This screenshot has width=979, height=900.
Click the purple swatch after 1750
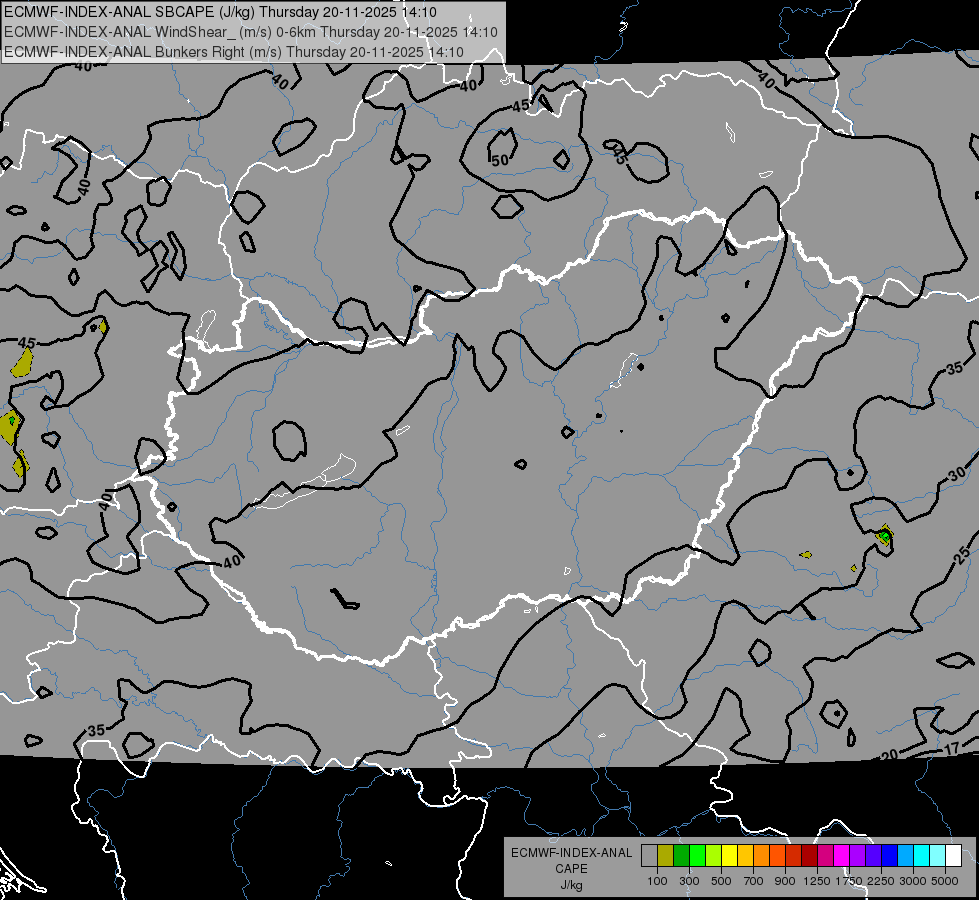(858, 856)
